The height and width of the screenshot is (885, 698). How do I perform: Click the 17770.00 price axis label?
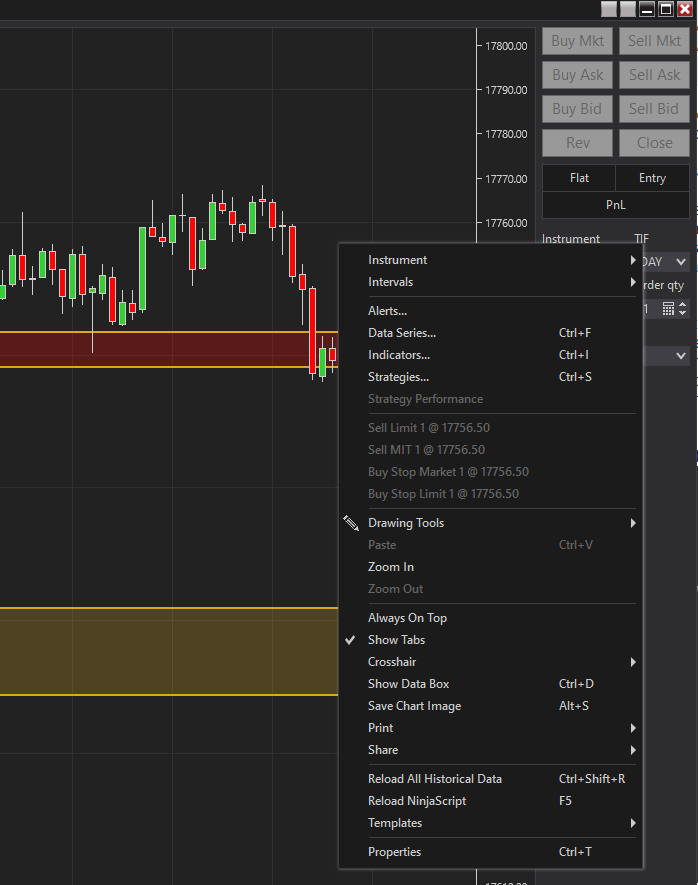[x=506, y=179]
